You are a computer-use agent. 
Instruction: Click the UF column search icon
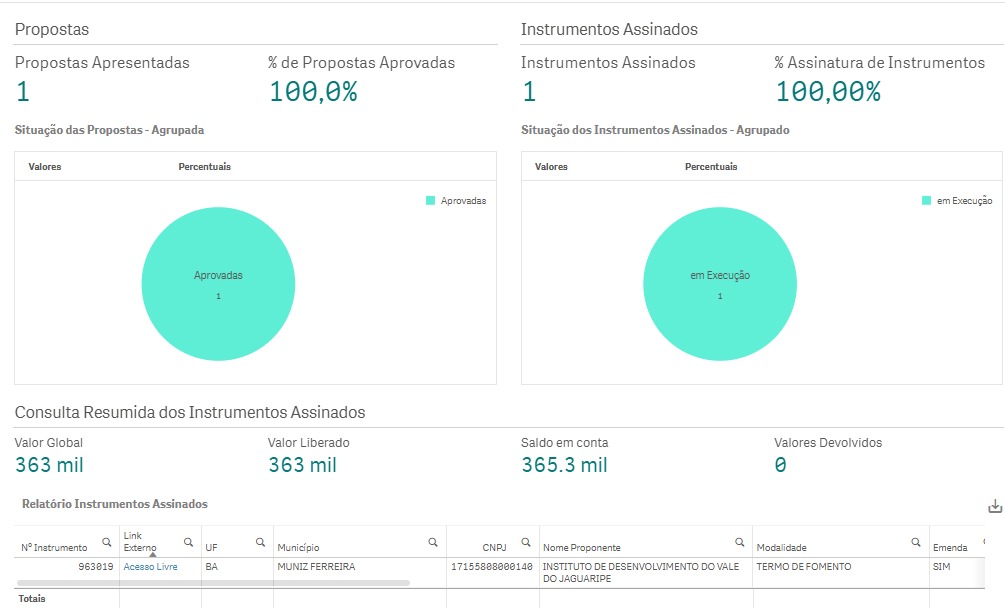tap(260, 542)
